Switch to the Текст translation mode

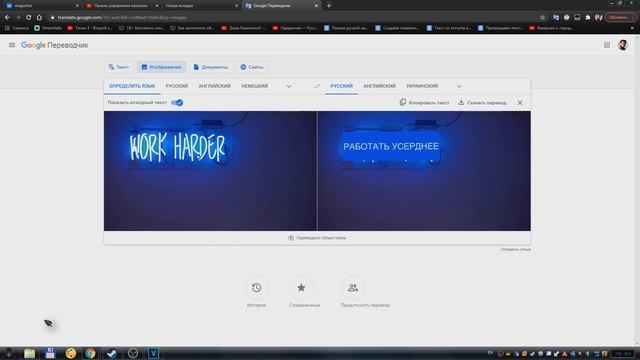118,67
